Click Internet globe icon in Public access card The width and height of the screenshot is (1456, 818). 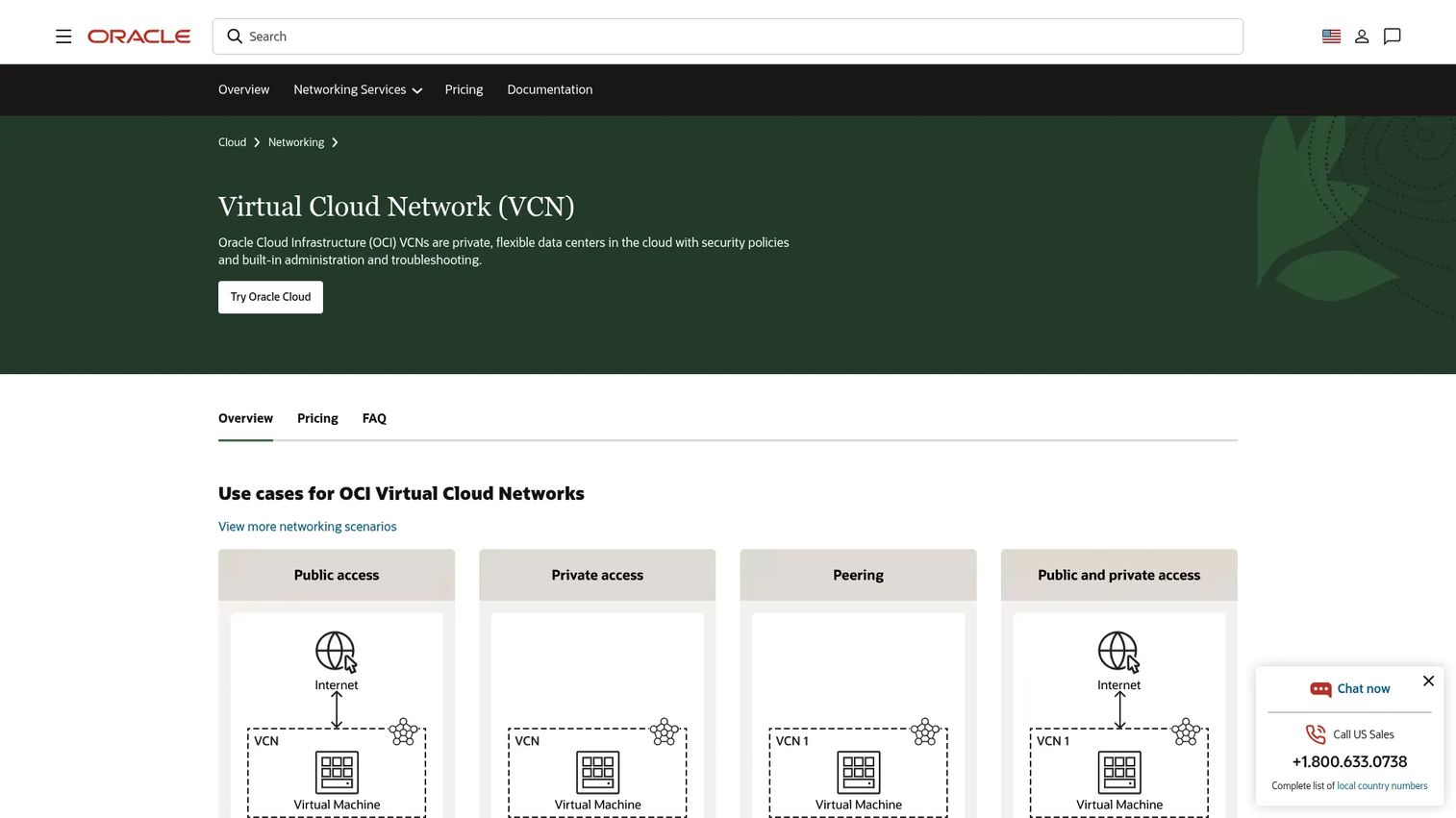point(337,652)
